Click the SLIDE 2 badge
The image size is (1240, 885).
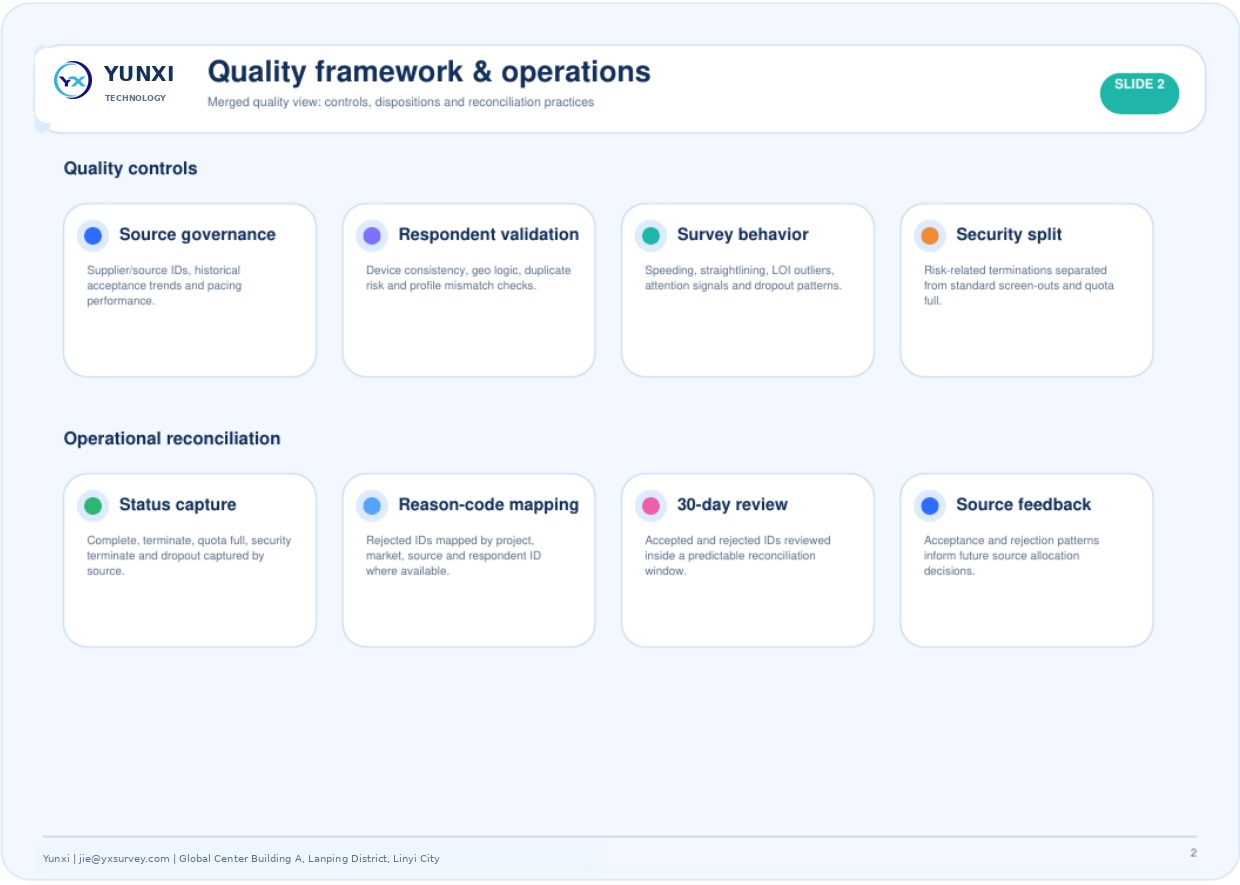[1139, 93]
